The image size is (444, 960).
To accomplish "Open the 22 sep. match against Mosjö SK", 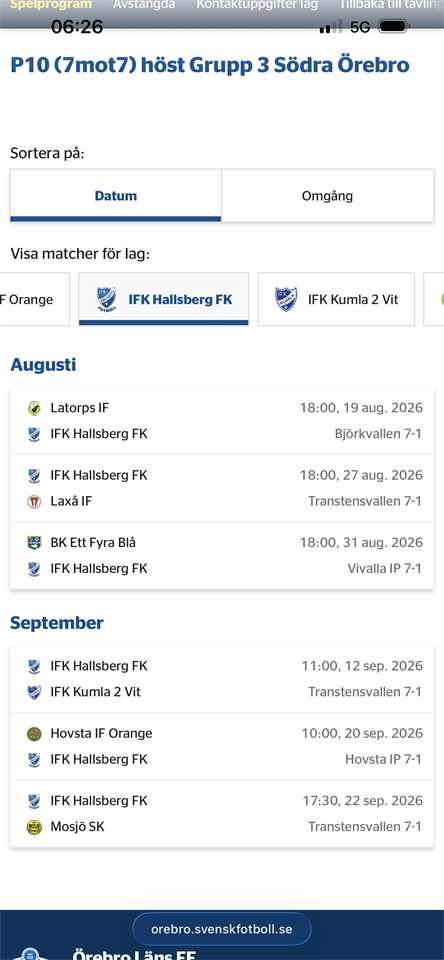I will click(x=222, y=814).
